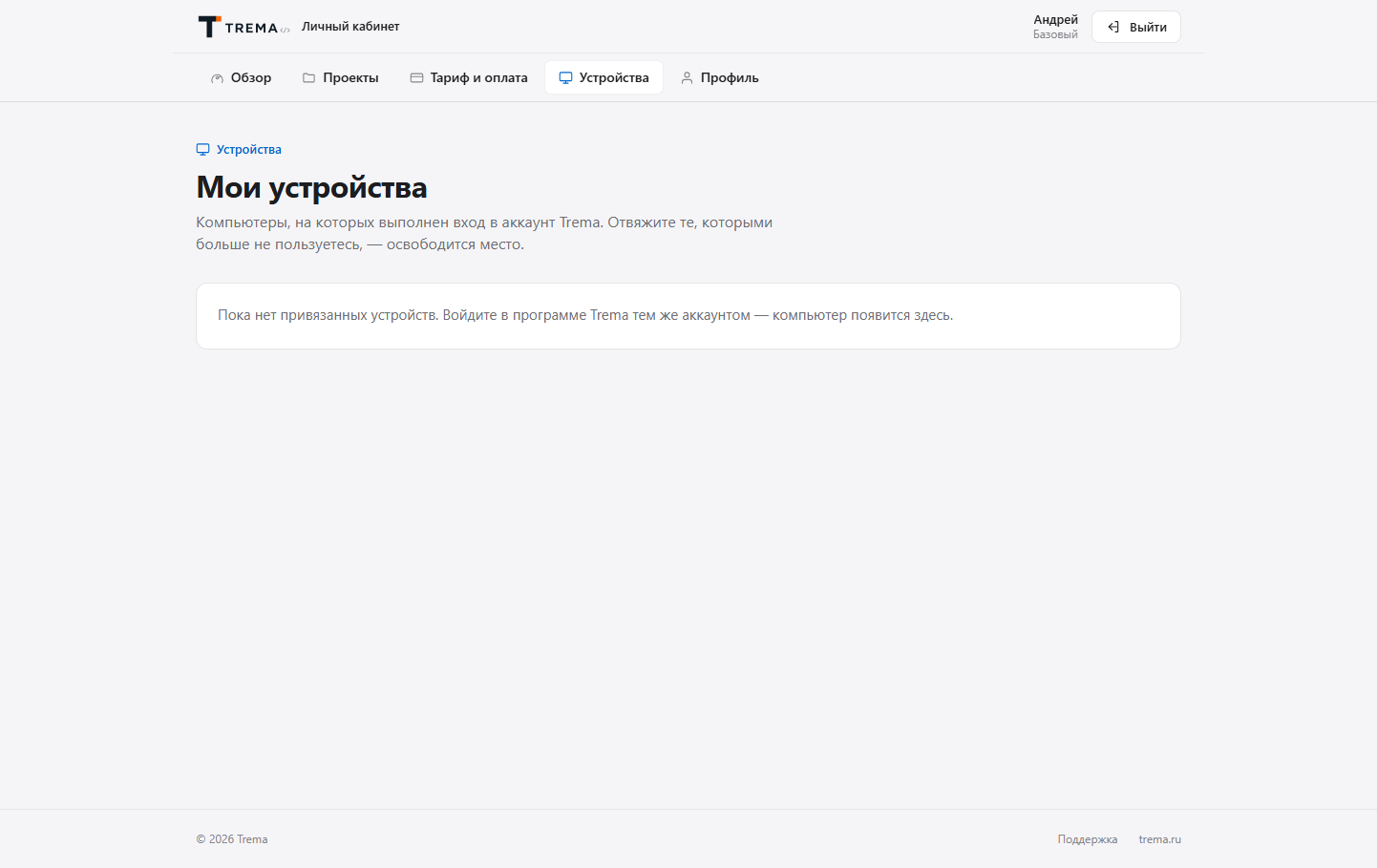1377x868 pixels.
Task: Click the Базовый plan label
Action: pyautogui.click(x=1055, y=34)
